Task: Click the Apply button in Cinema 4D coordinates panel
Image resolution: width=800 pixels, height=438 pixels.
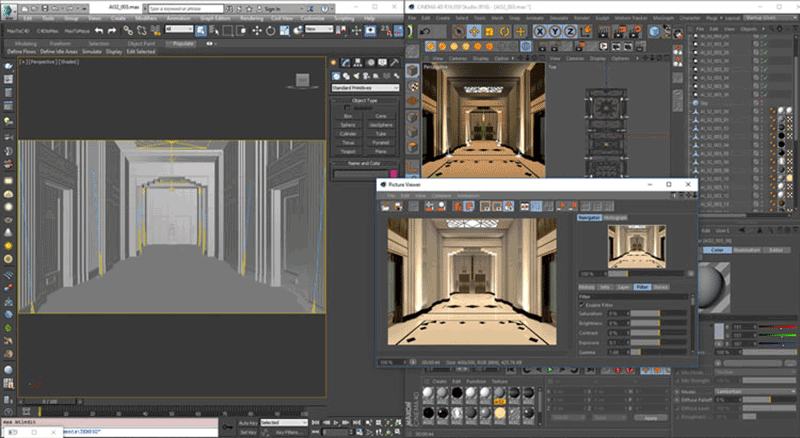Action: [x=651, y=418]
